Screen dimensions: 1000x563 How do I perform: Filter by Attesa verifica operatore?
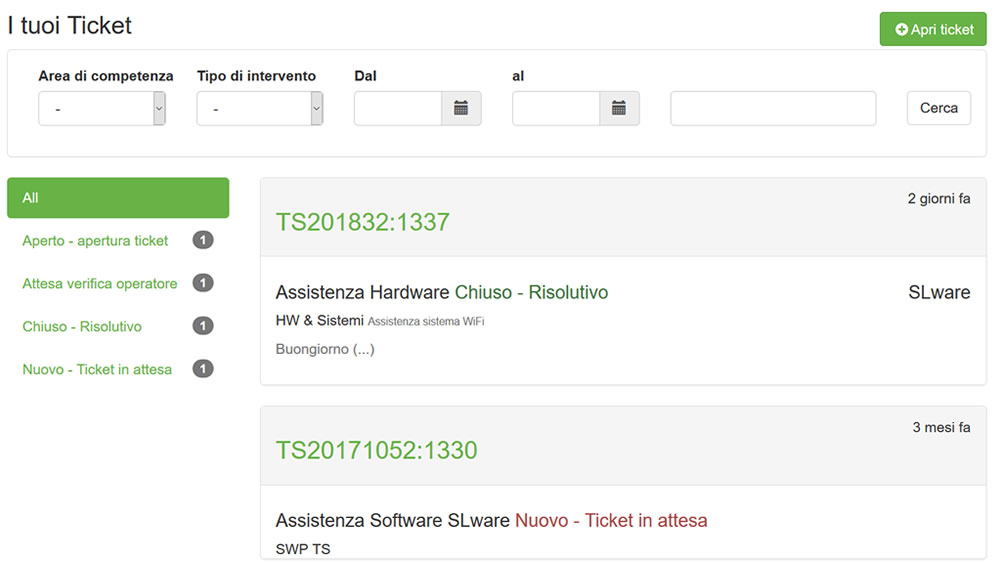(100, 284)
